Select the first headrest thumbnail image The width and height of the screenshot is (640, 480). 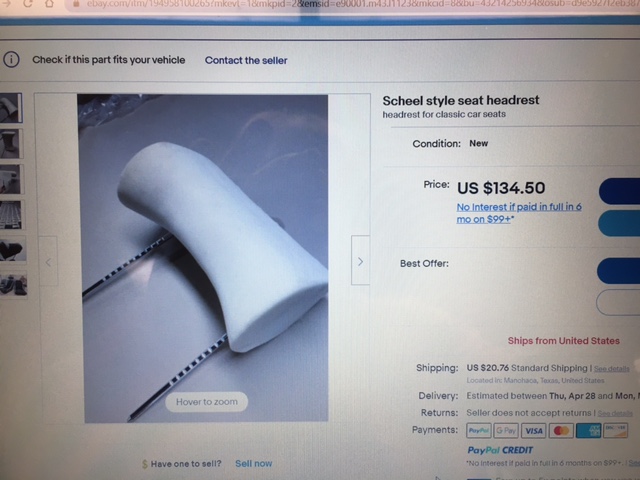click(10, 108)
